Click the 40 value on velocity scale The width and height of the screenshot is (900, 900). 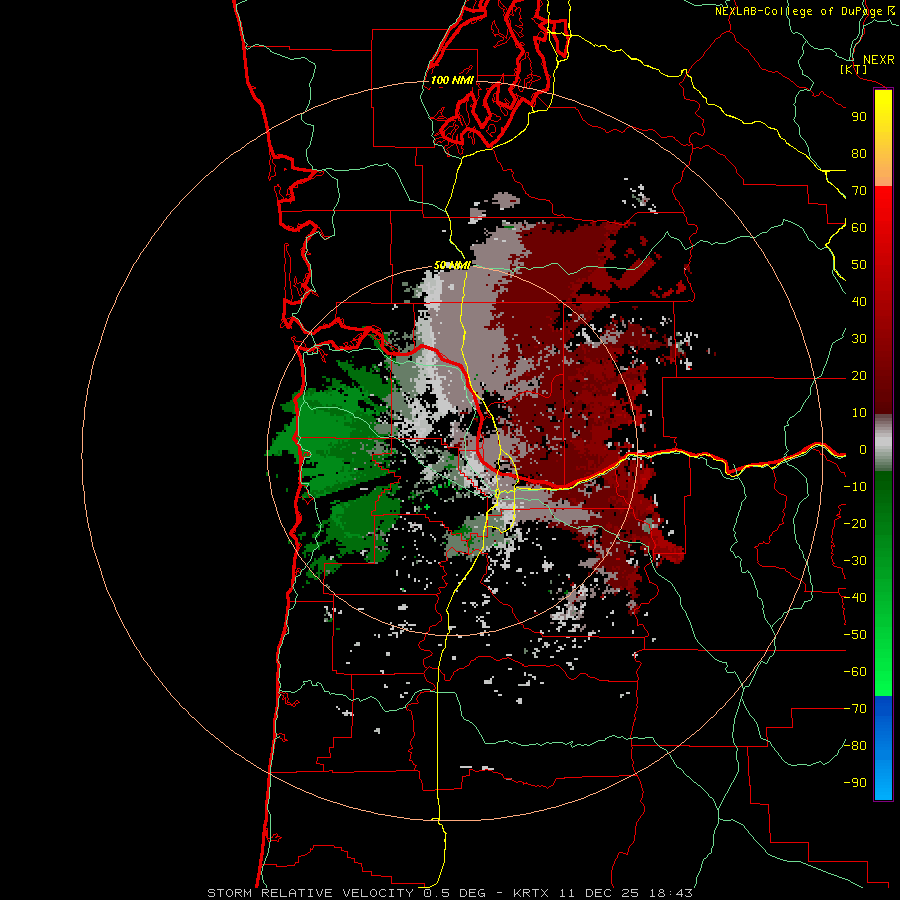click(859, 302)
